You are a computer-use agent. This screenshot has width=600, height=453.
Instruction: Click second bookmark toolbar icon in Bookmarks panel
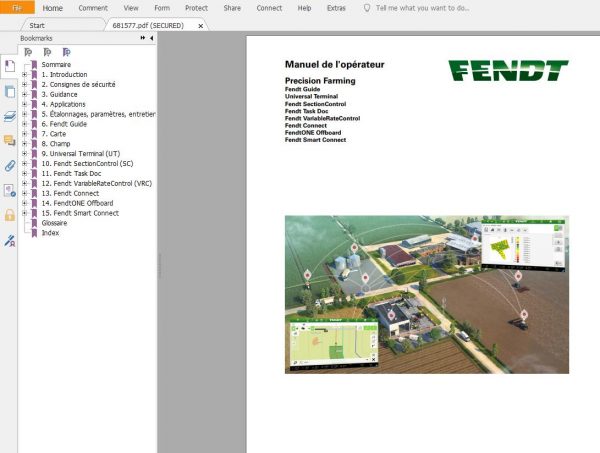pyautogui.click(x=47, y=52)
